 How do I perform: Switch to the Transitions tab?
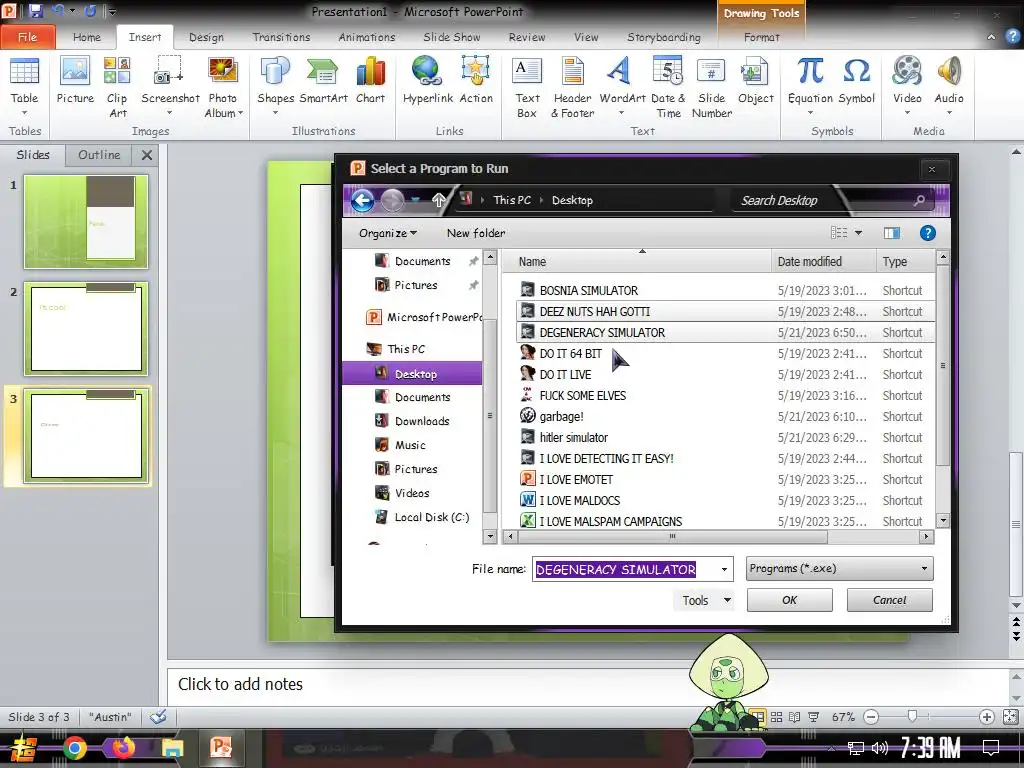(281, 37)
